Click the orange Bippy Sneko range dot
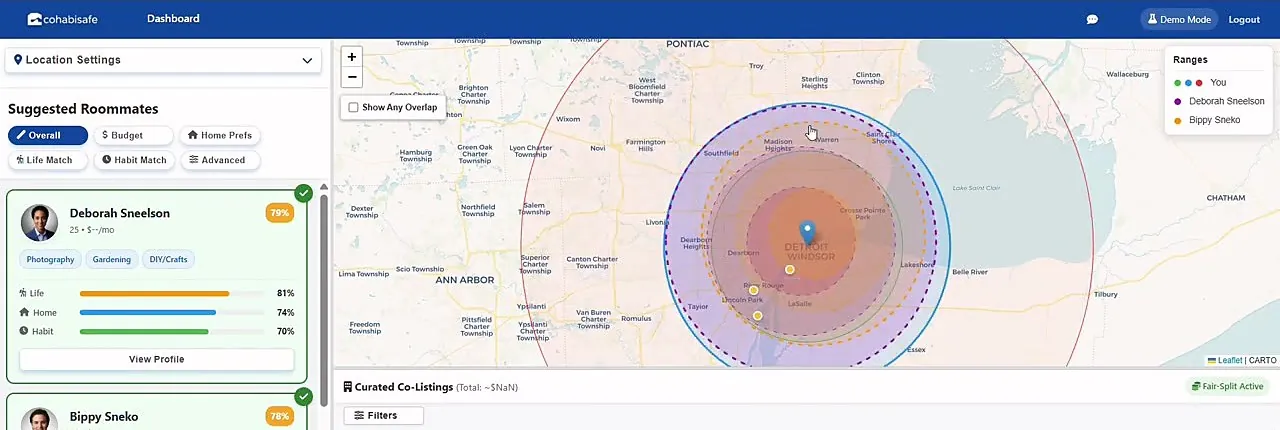Screen dimensions: 1280x430 [x=1178, y=120]
